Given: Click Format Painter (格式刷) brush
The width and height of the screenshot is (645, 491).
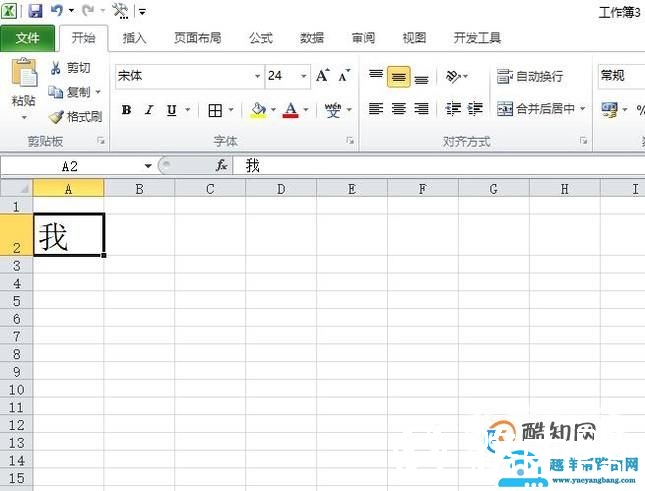Looking at the screenshot, I should pos(75,117).
